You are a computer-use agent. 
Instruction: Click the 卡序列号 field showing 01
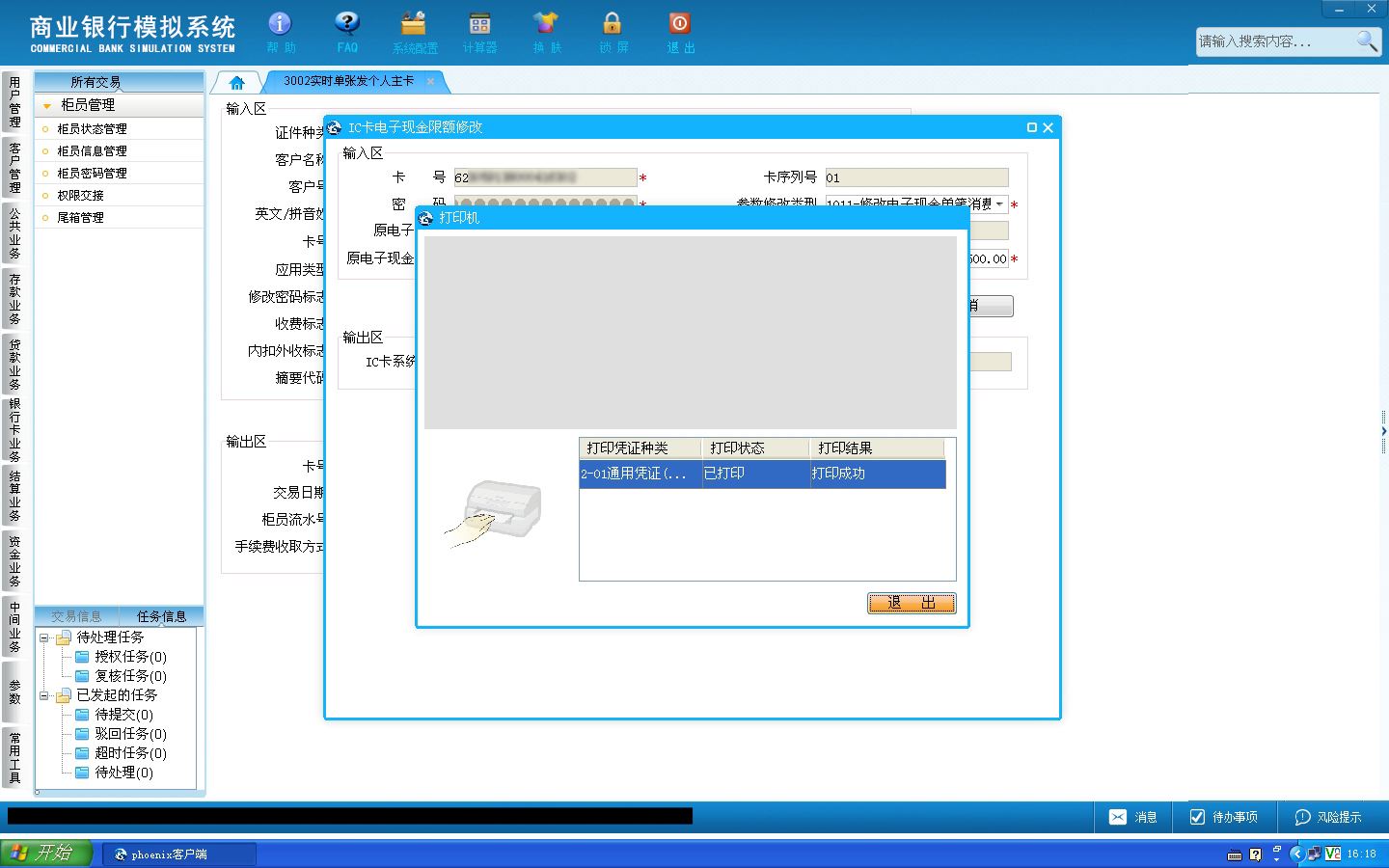coord(916,177)
